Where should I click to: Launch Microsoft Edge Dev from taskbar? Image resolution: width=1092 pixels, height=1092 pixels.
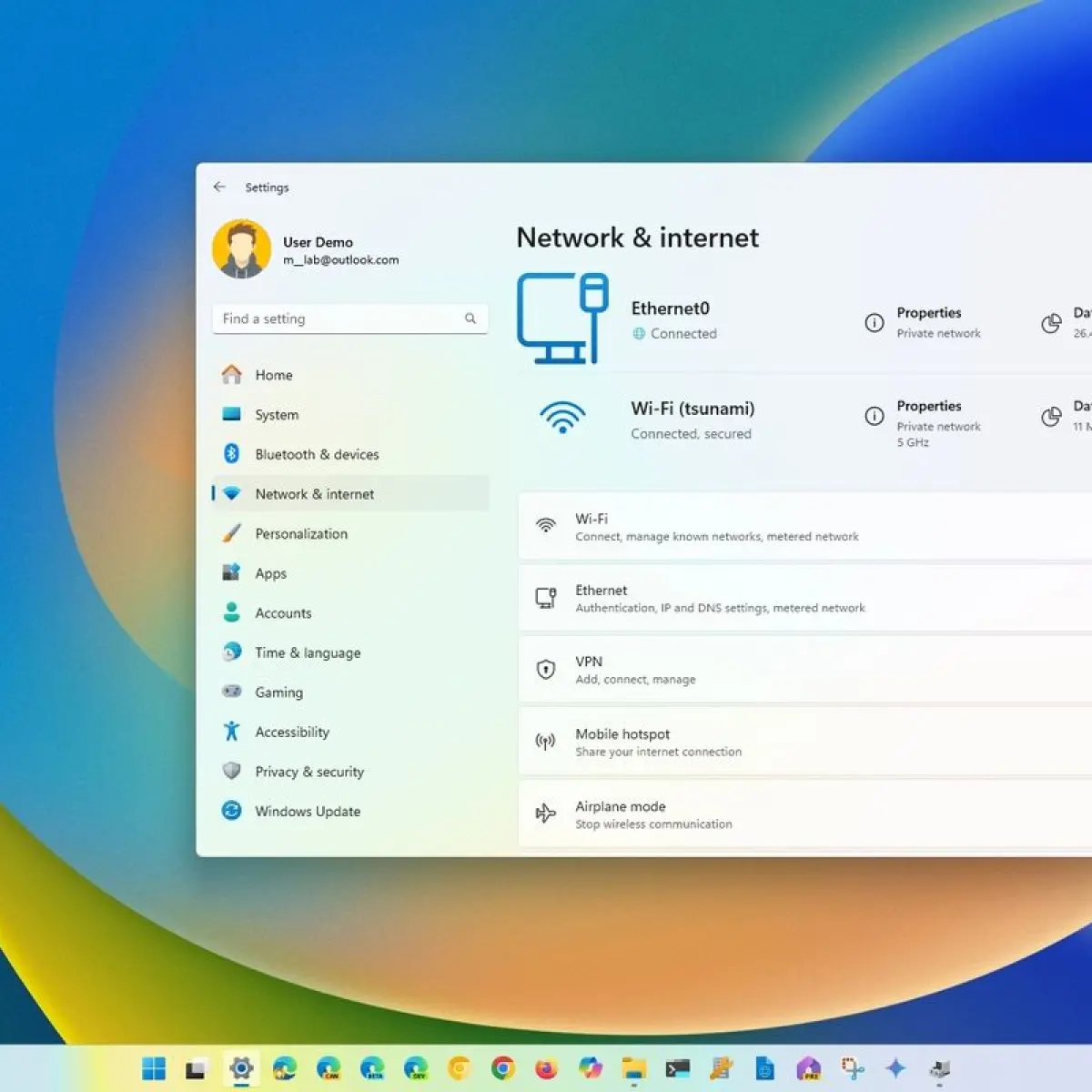click(416, 1068)
